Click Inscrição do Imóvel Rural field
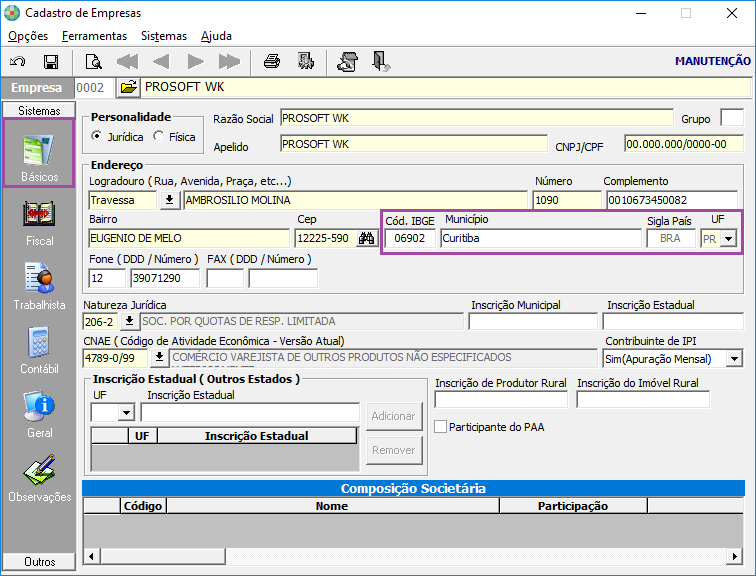 pos(643,400)
